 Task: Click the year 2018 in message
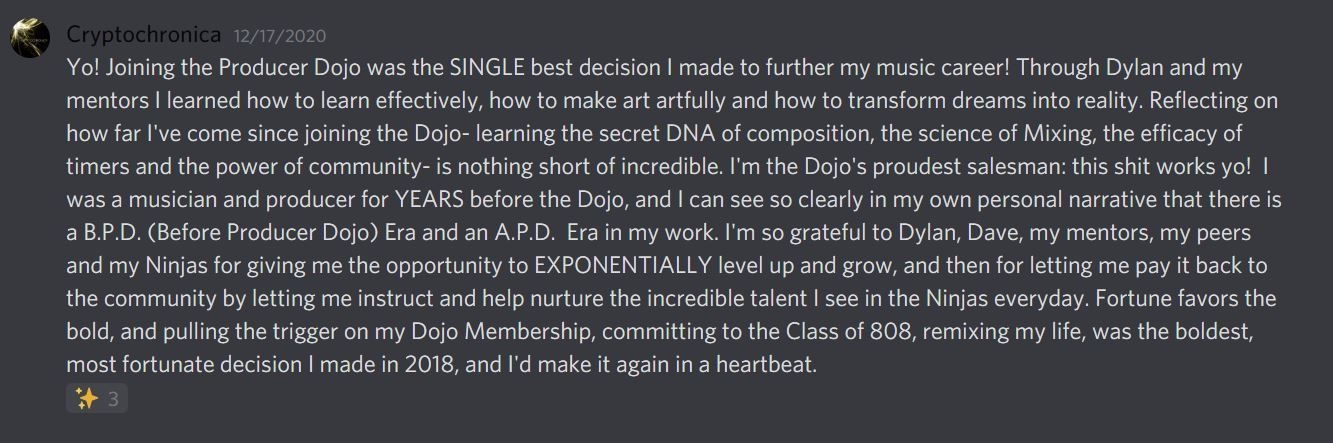(426, 364)
